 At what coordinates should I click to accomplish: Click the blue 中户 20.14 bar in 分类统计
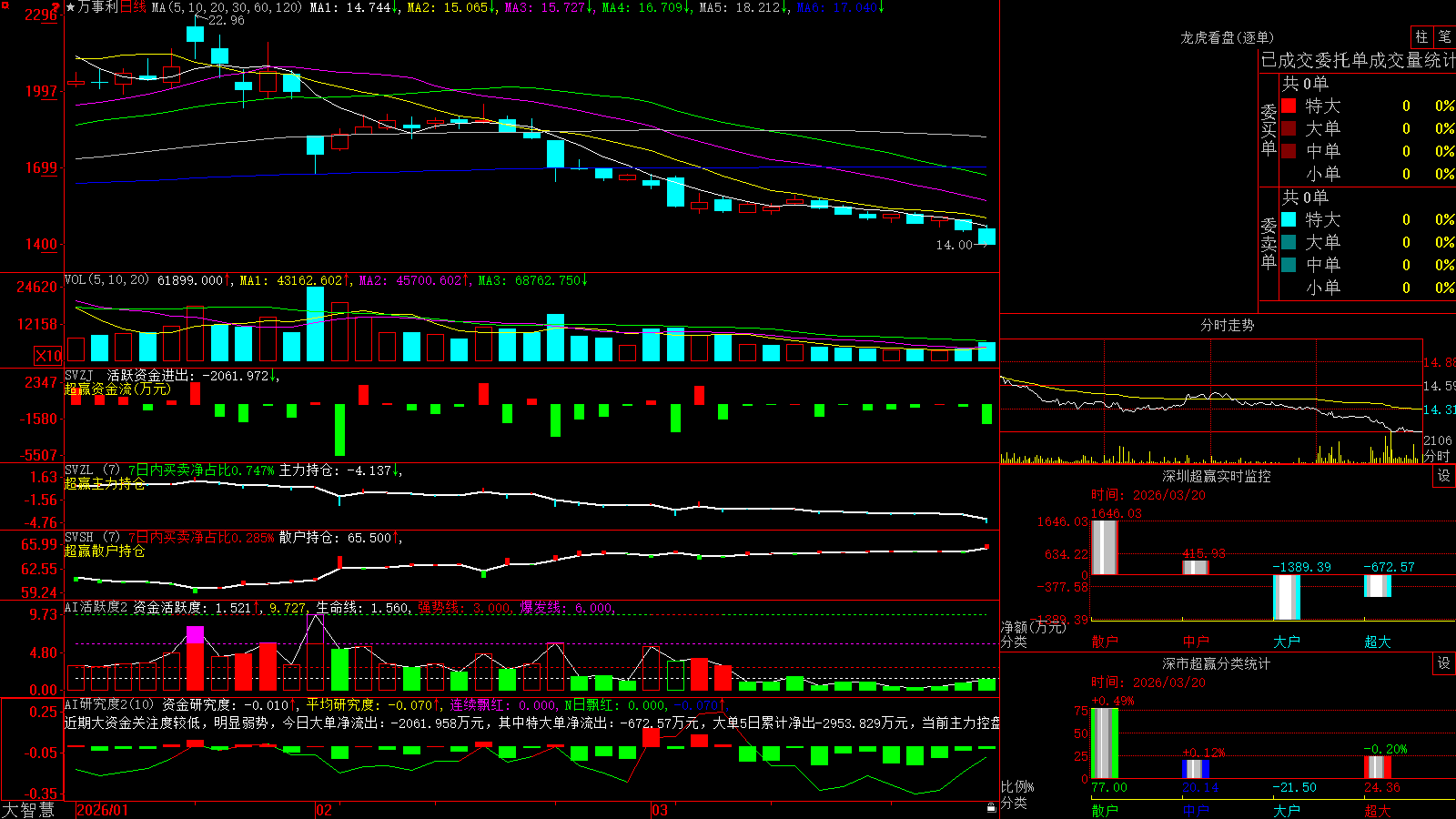[x=1196, y=769]
